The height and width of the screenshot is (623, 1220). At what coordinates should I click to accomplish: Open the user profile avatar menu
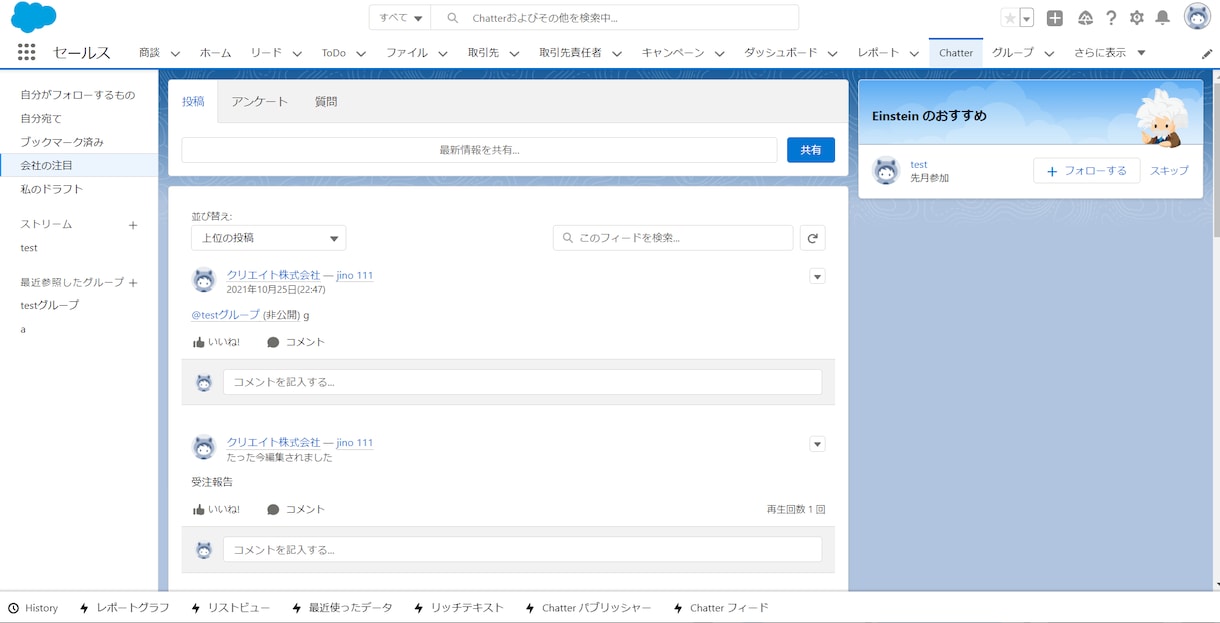click(x=1197, y=17)
